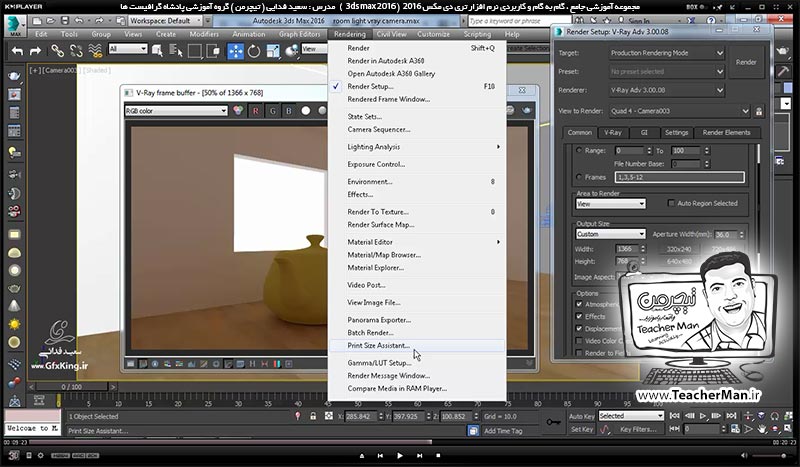Switch to the Render Elements tab
The image size is (800, 467).
click(x=726, y=133)
